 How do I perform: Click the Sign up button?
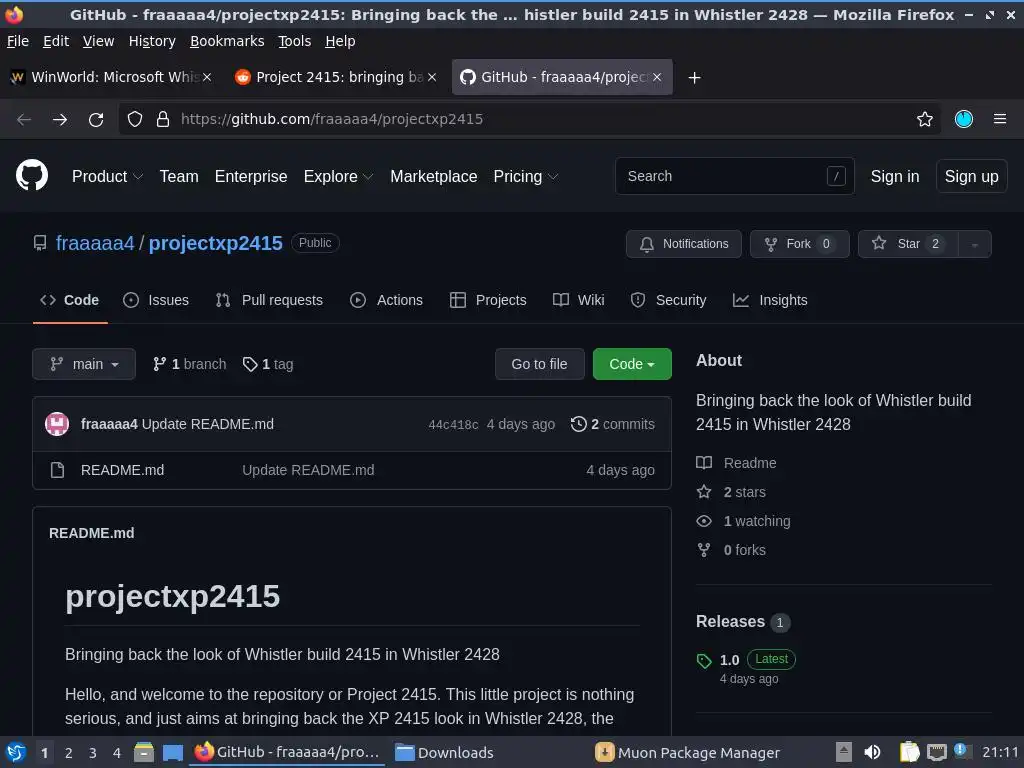(x=971, y=176)
